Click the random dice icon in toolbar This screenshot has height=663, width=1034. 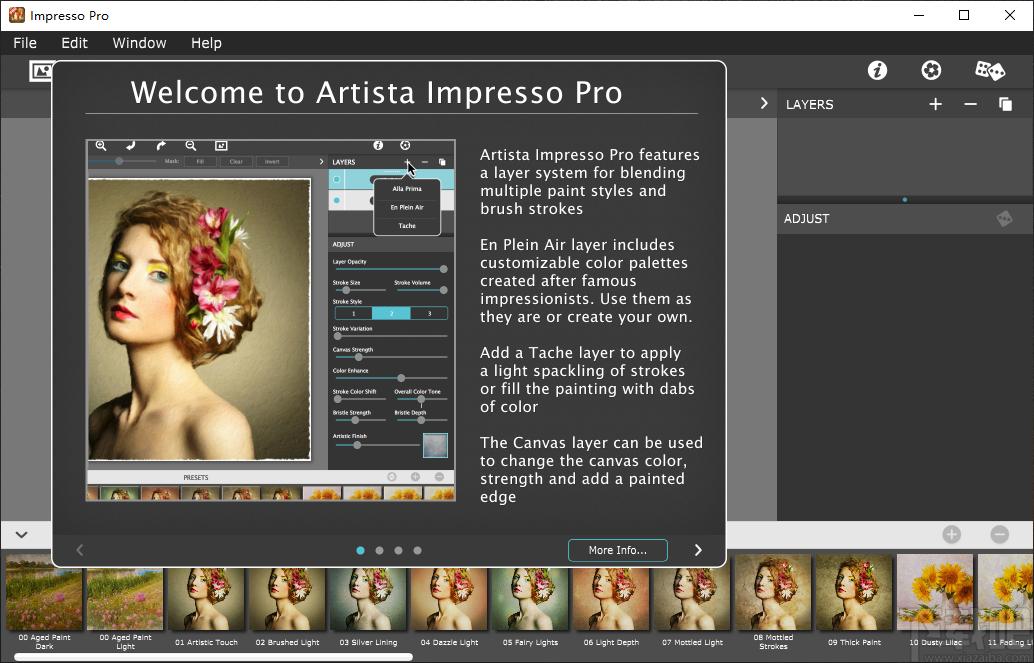coord(990,70)
